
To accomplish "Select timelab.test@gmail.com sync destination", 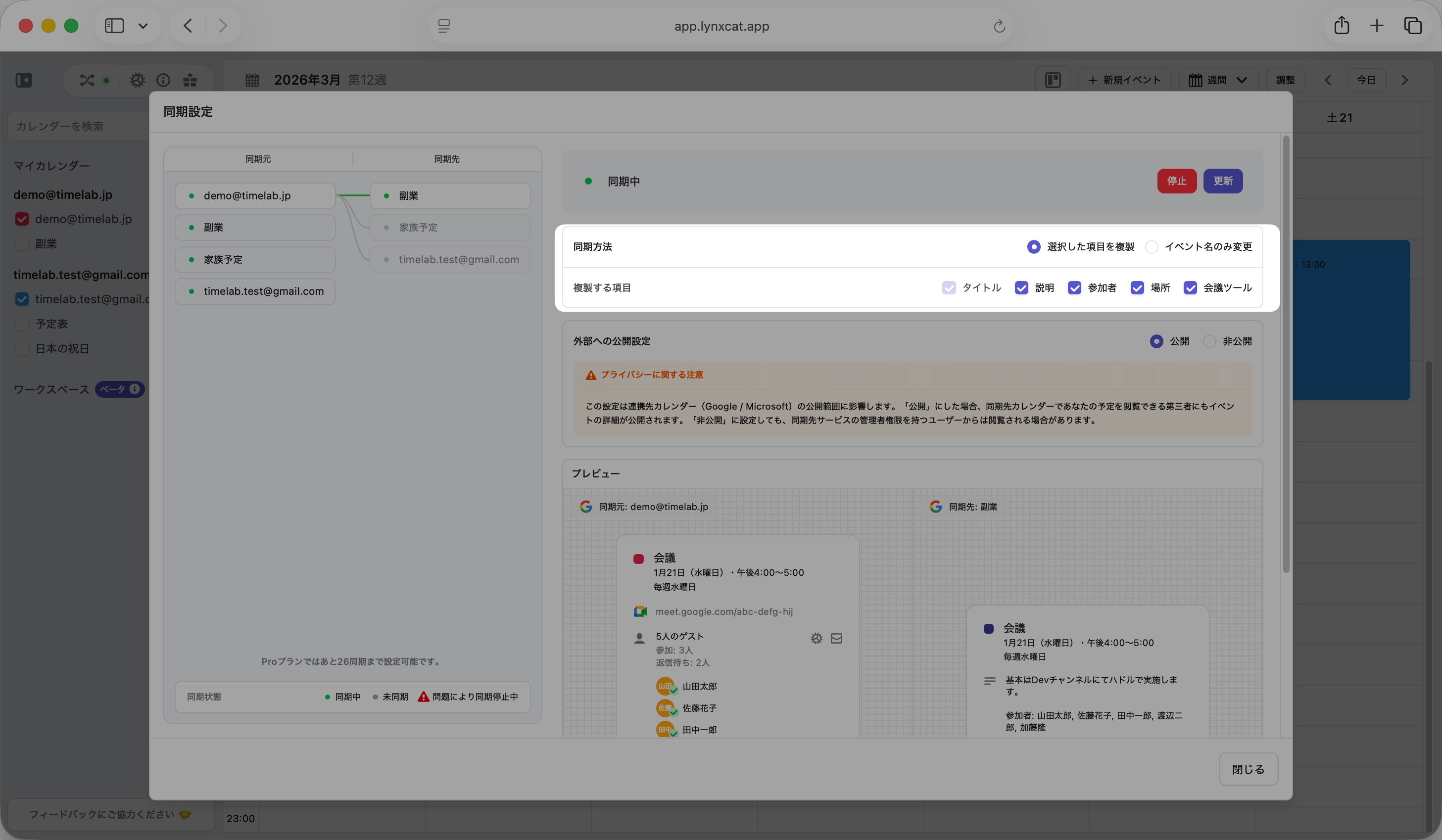I will 450,259.
